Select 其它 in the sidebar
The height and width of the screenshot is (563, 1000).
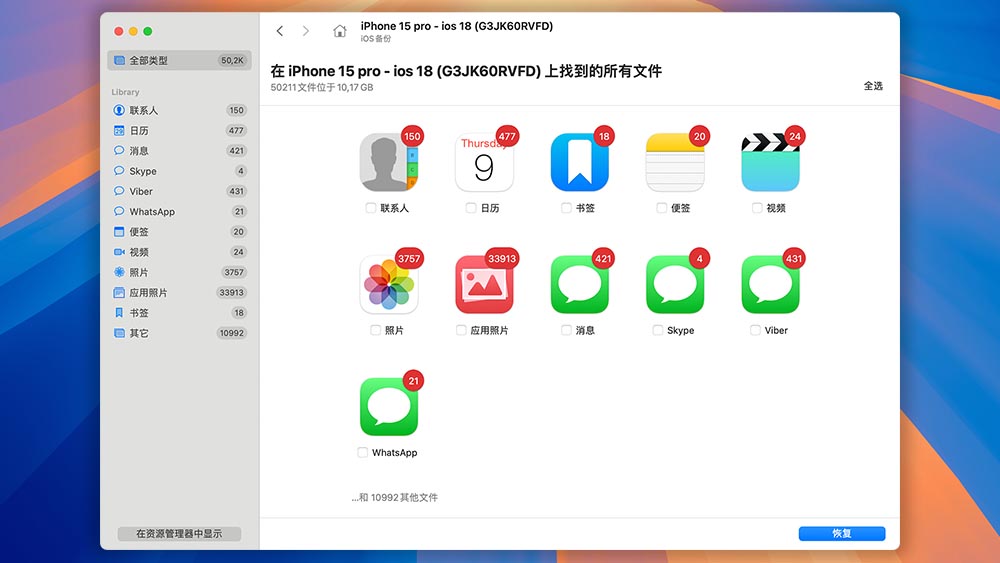pyautogui.click(x=179, y=333)
